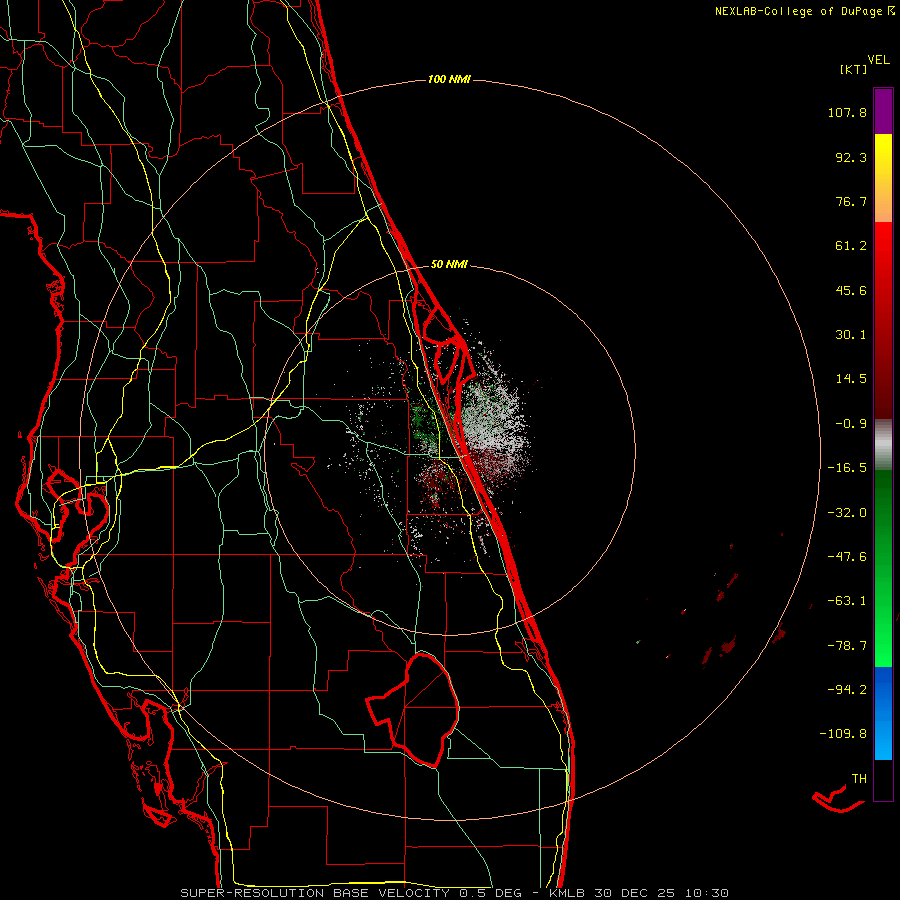Select the -0.9 scale value
The image size is (900, 900).
tap(851, 424)
